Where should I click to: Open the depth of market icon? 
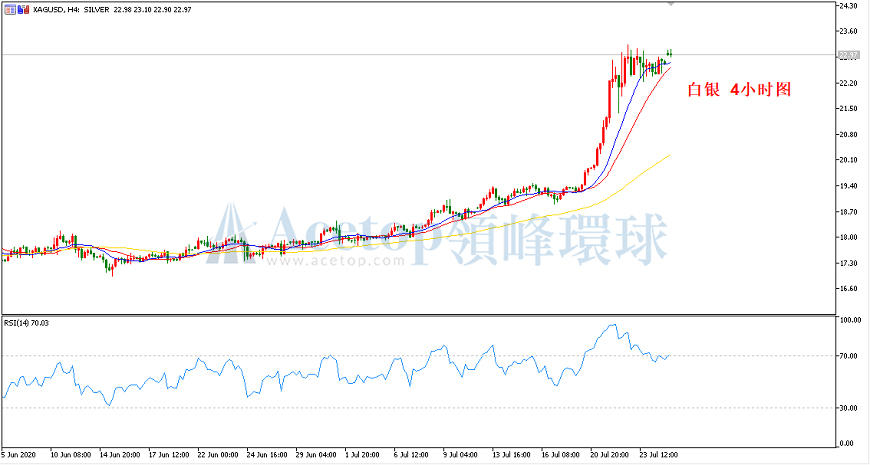coord(22,9)
